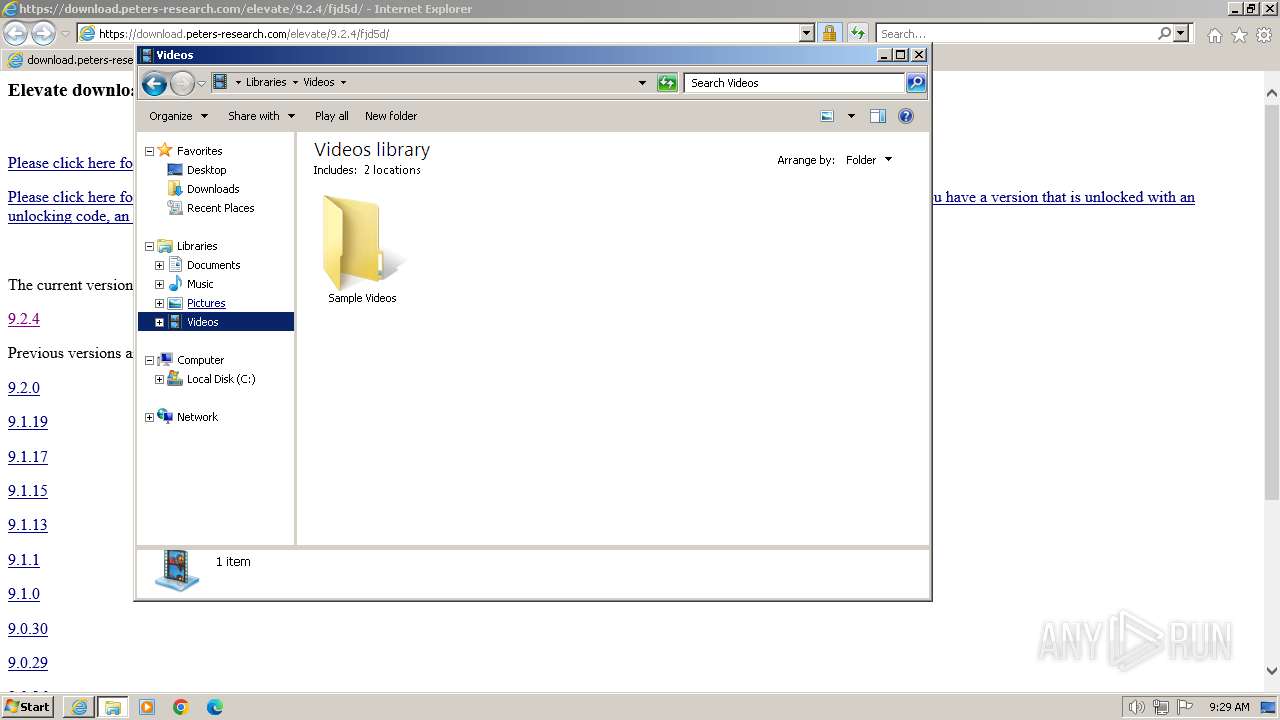1280x720 pixels.
Task: Open Explorer help question mark
Action: click(906, 116)
